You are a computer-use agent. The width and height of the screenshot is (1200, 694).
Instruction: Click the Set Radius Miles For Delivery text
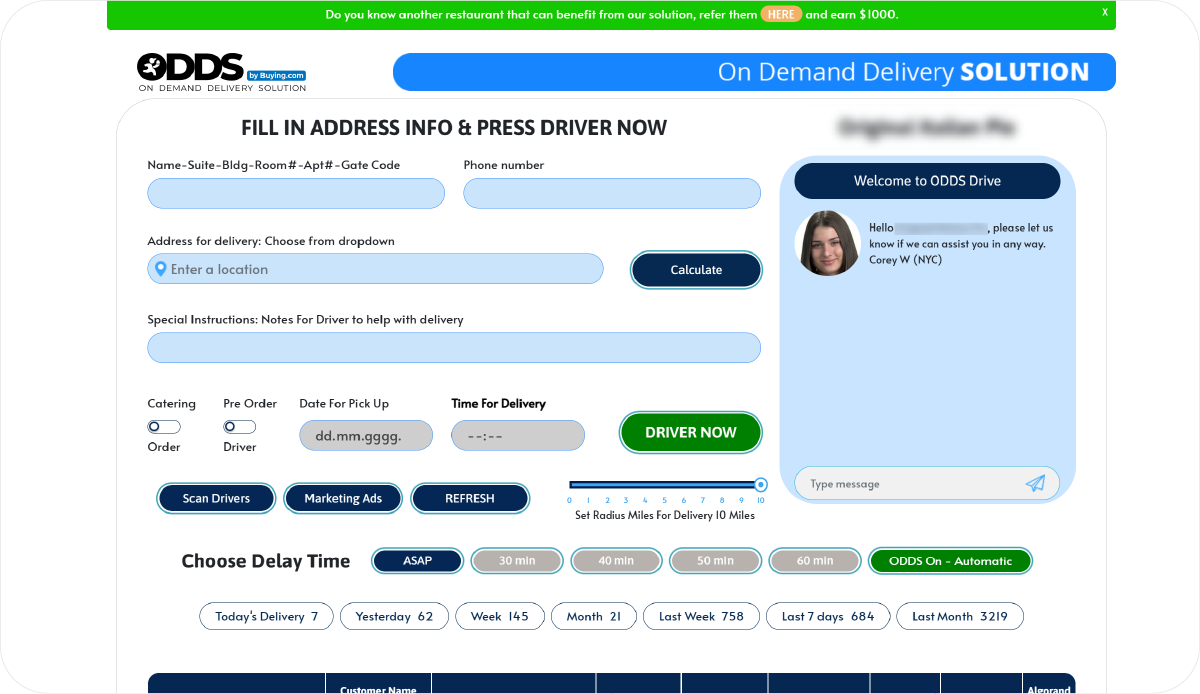click(665, 516)
